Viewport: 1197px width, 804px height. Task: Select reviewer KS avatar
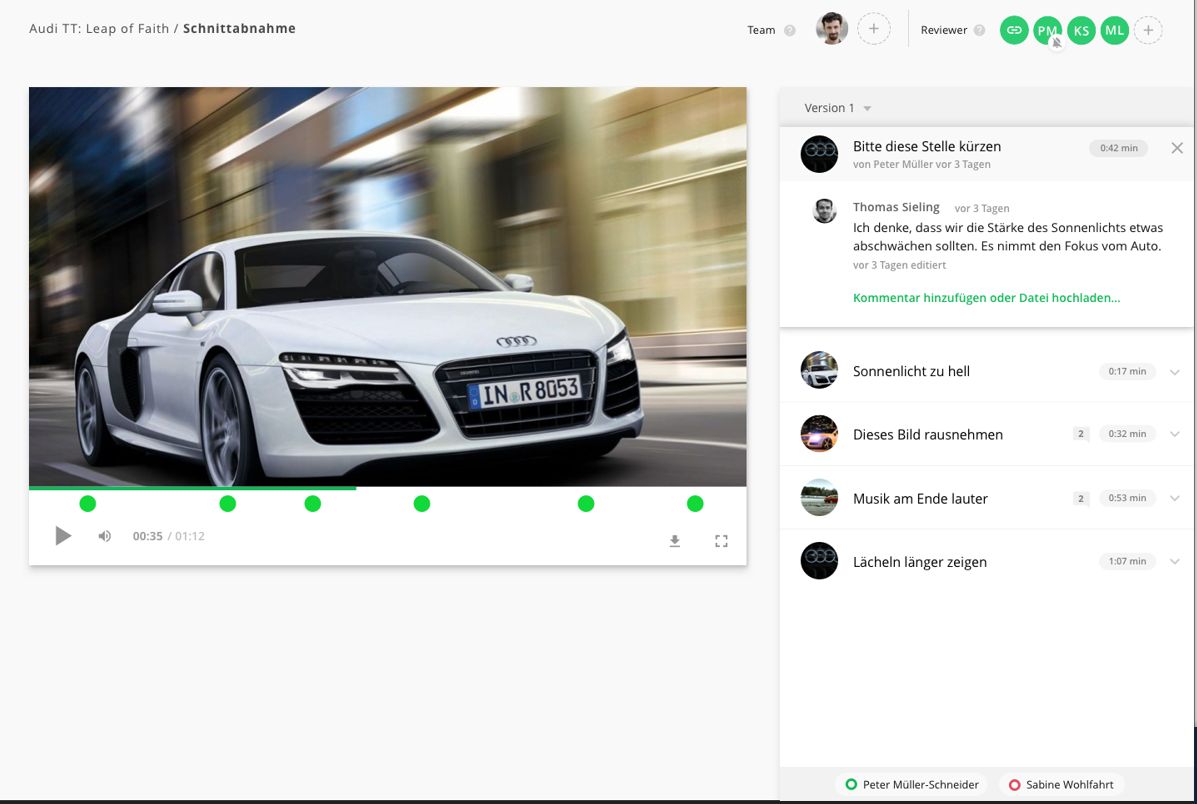click(x=1081, y=30)
